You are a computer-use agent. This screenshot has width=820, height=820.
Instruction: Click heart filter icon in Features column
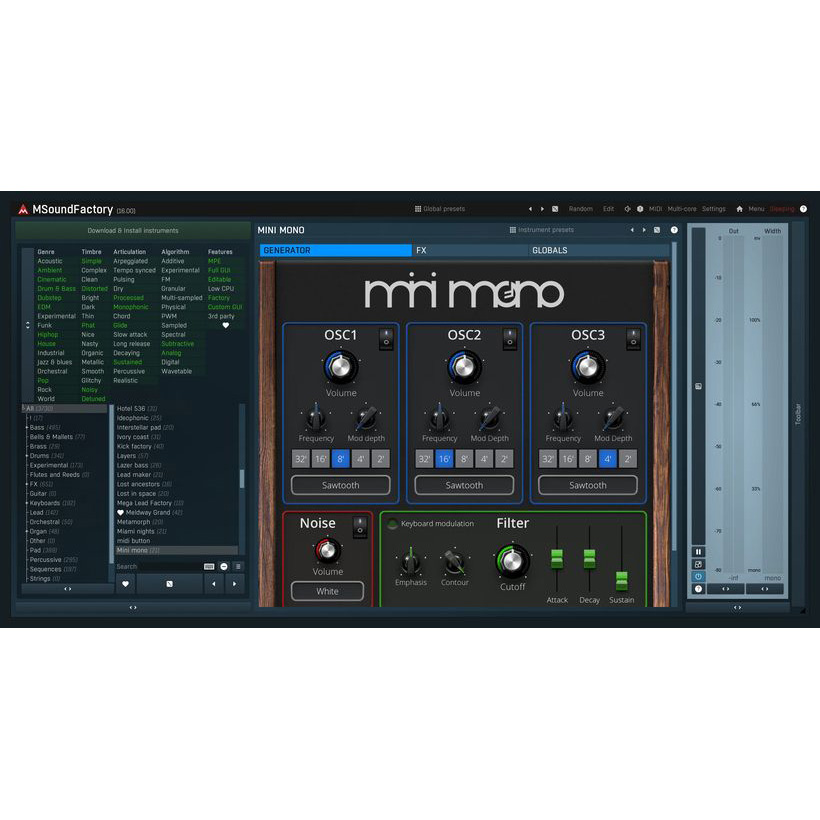pos(225,325)
